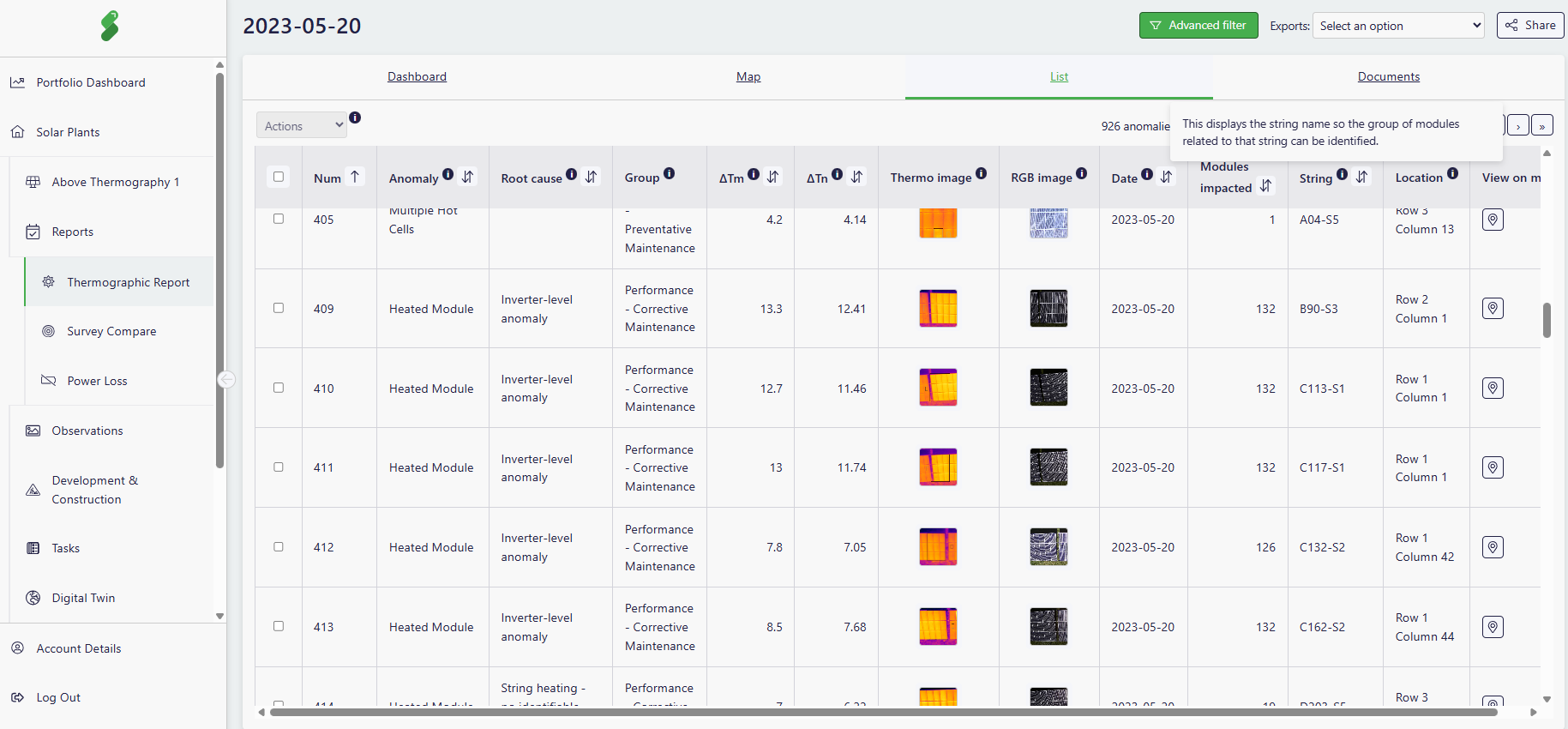The image size is (1568, 729).
Task: Click the info icon next to Root cause
Action: tap(572, 174)
